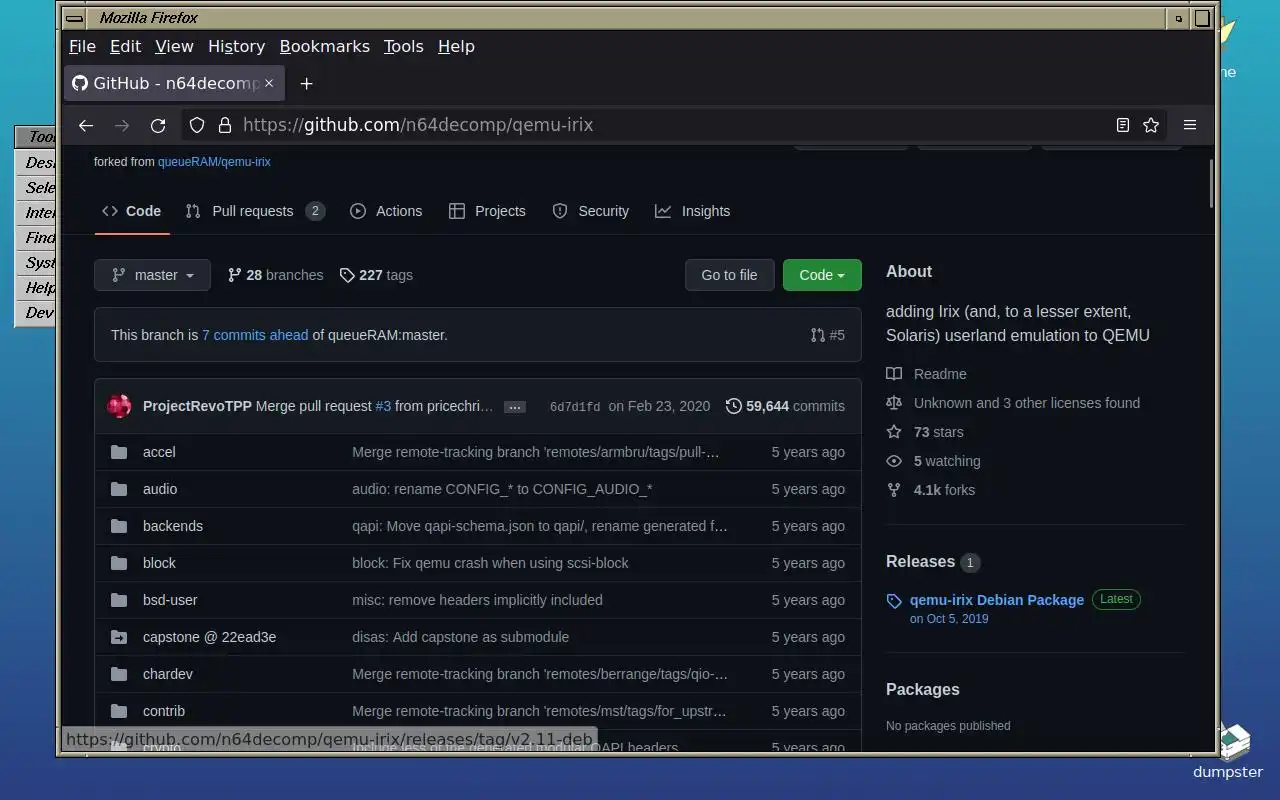Click the browser page vertical scrollbar
The width and height of the screenshot is (1280, 800).
(1211, 183)
